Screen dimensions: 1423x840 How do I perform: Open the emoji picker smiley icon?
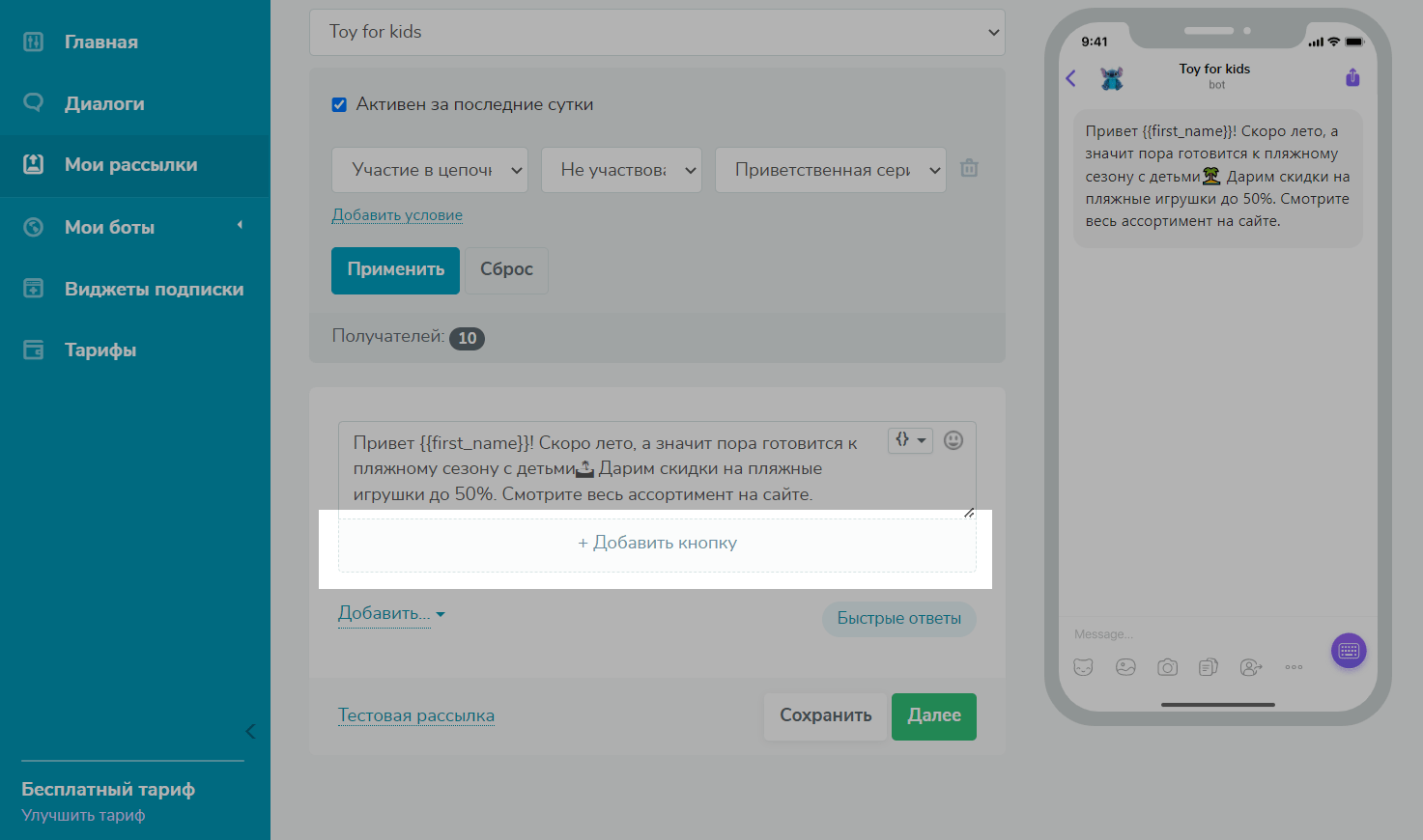click(x=953, y=440)
